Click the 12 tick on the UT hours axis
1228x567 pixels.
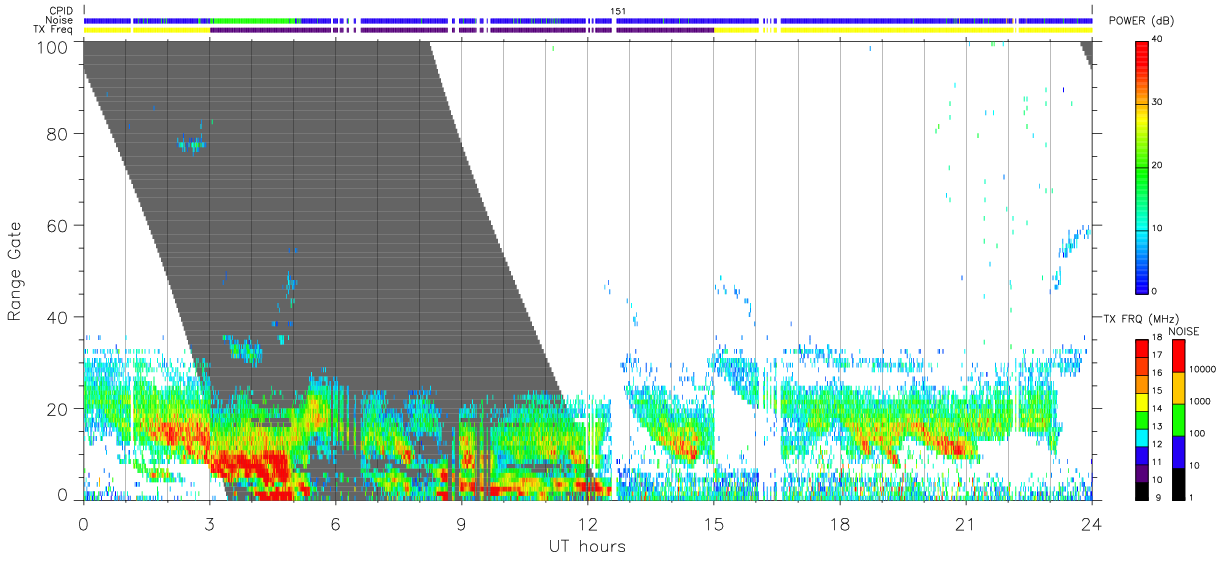(587, 523)
